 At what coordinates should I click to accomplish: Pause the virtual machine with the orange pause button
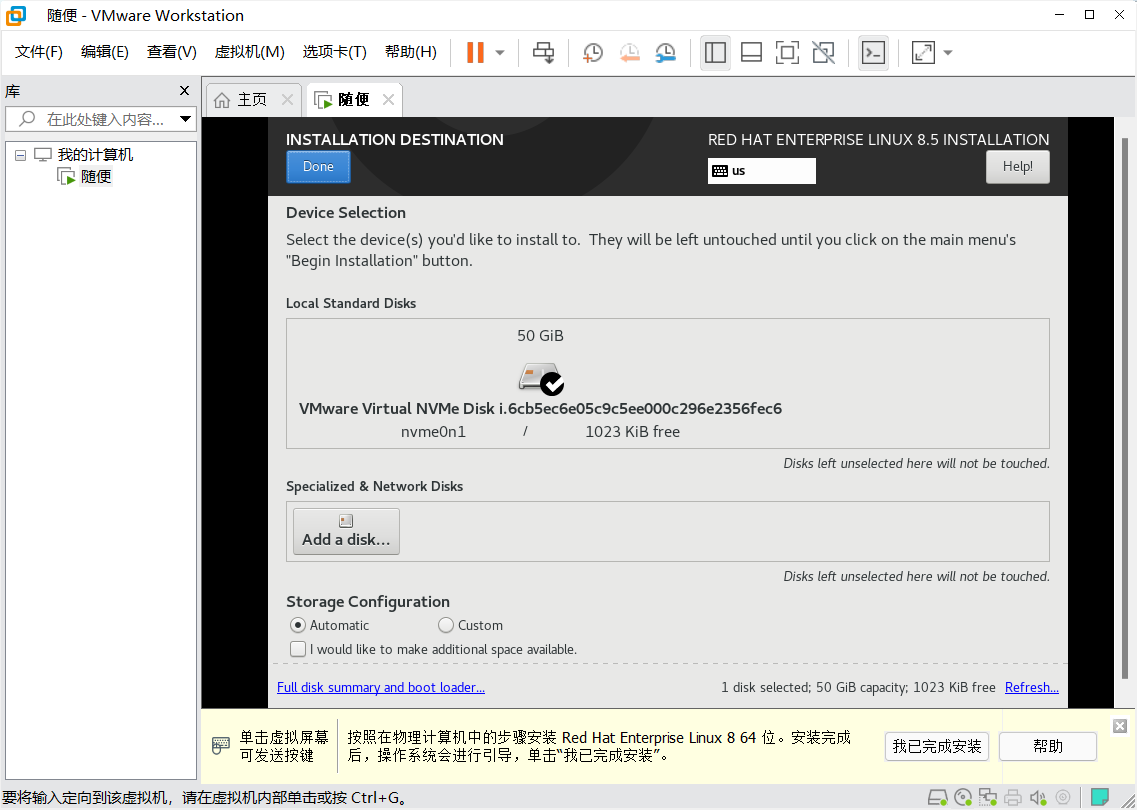(x=475, y=52)
